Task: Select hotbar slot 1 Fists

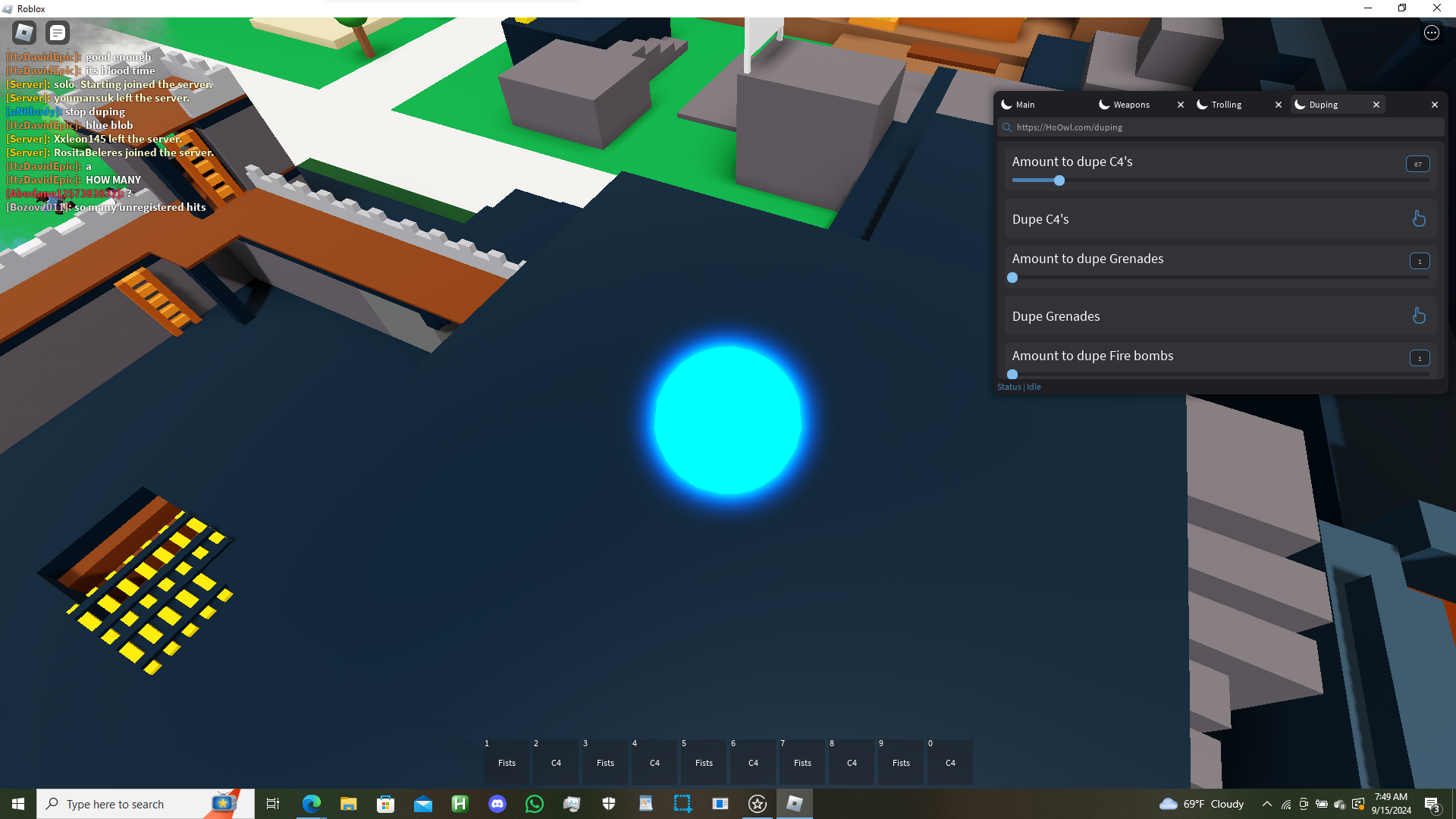Action: click(x=507, y=762)
